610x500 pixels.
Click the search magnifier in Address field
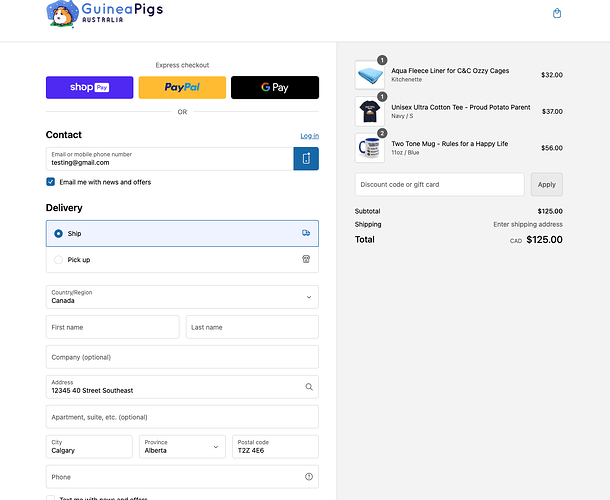[x=309, y=387]
